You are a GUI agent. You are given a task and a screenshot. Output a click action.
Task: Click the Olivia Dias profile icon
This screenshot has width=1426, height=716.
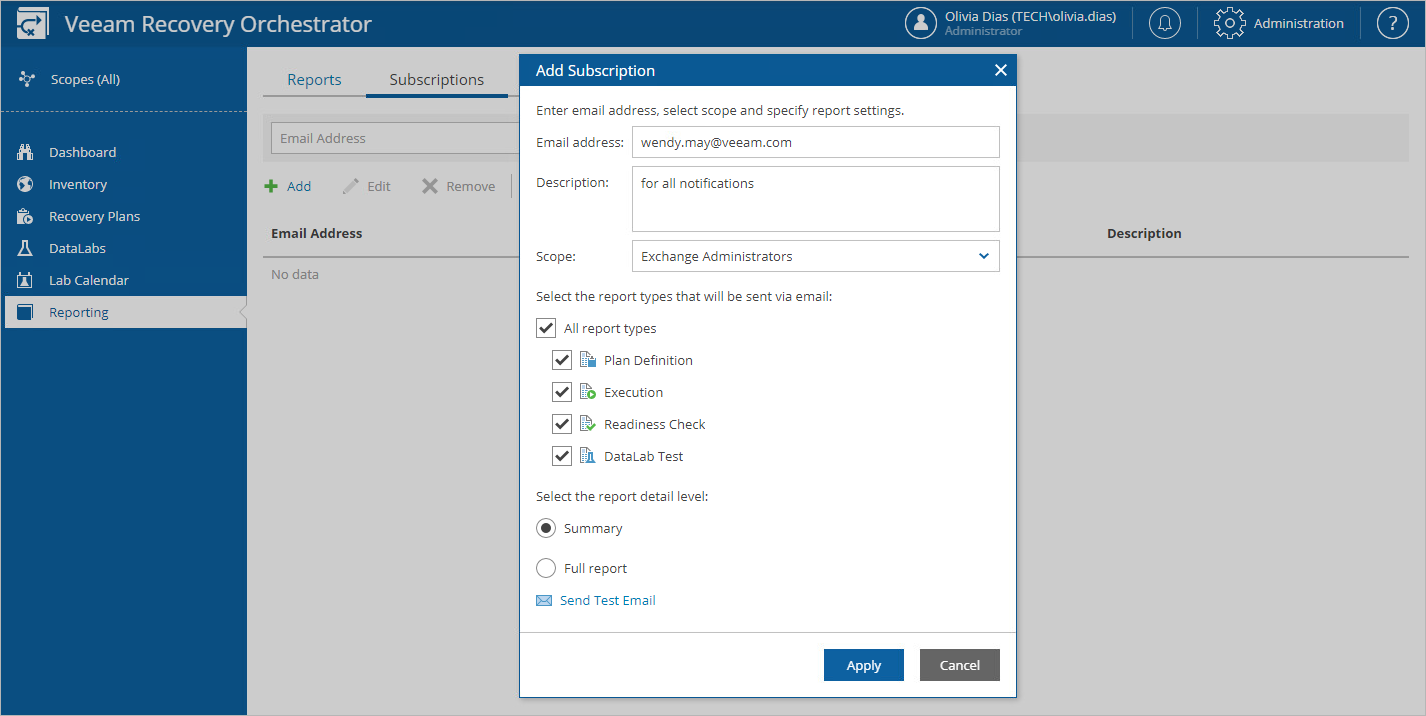[x=921, y=22]
